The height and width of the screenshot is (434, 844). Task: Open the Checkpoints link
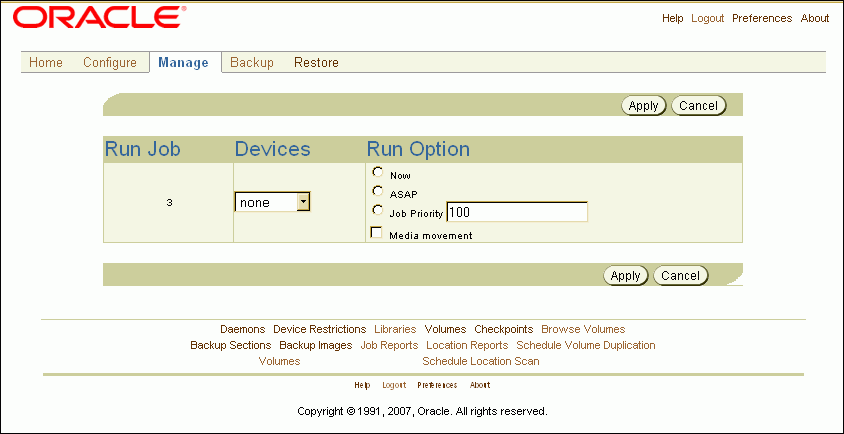point(504,329)
